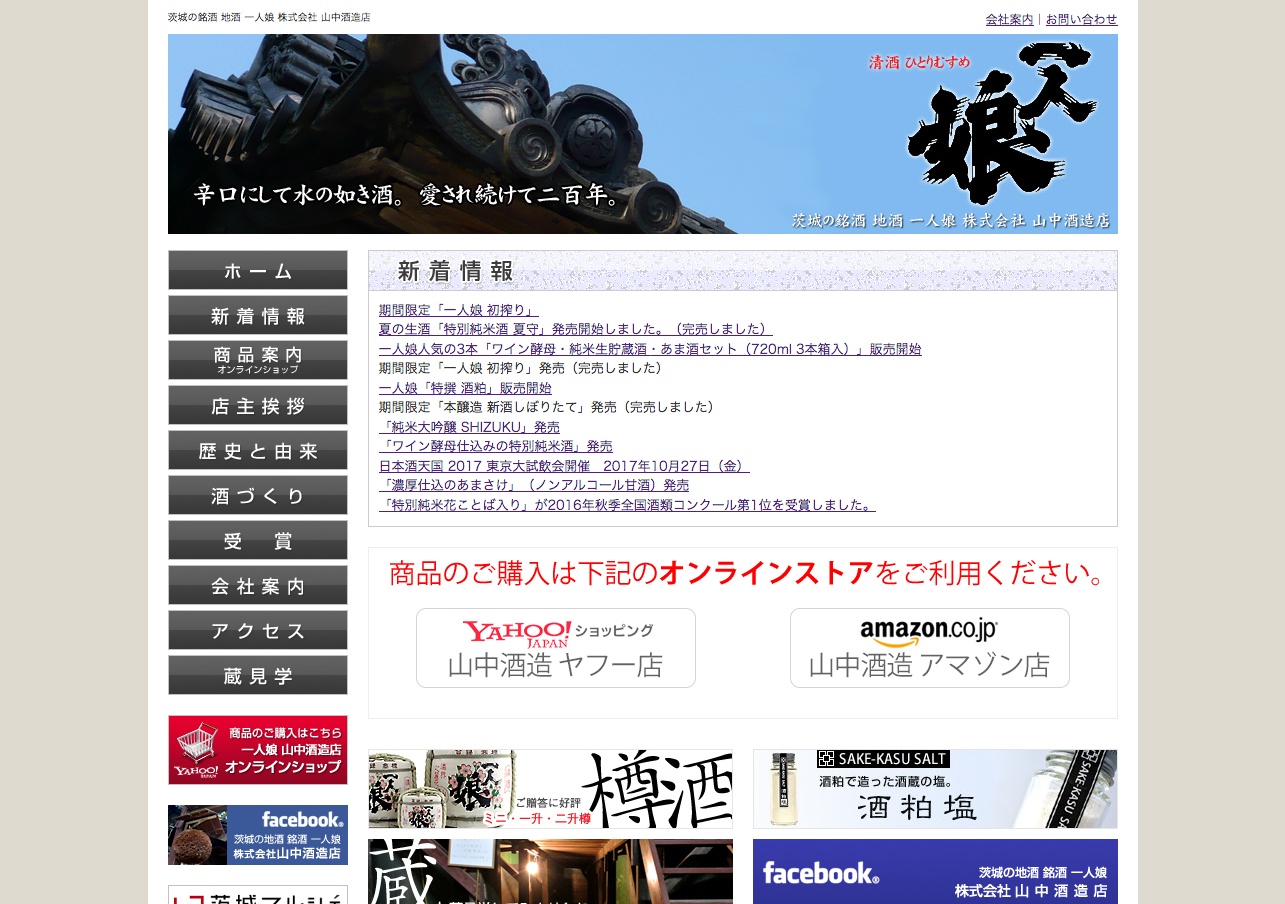Click the 日本酒天国 2017 東京大試飲会 link
Viewport: 1285px width, 904px height.
click(x=563, y=465)
